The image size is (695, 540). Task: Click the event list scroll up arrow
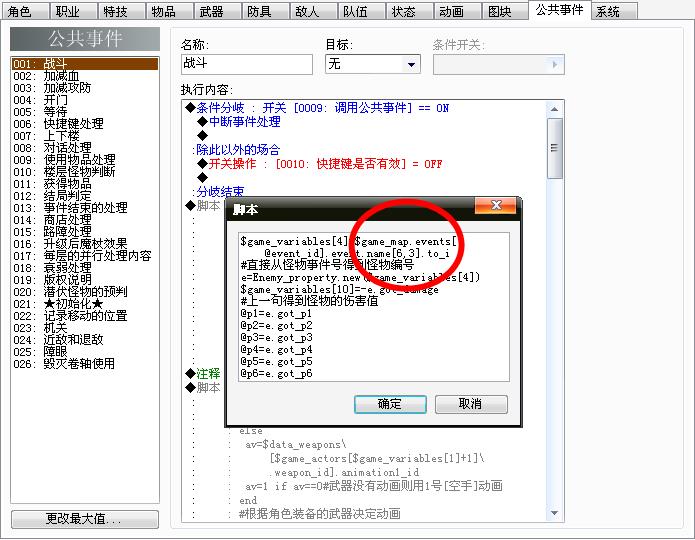point(554,109)
